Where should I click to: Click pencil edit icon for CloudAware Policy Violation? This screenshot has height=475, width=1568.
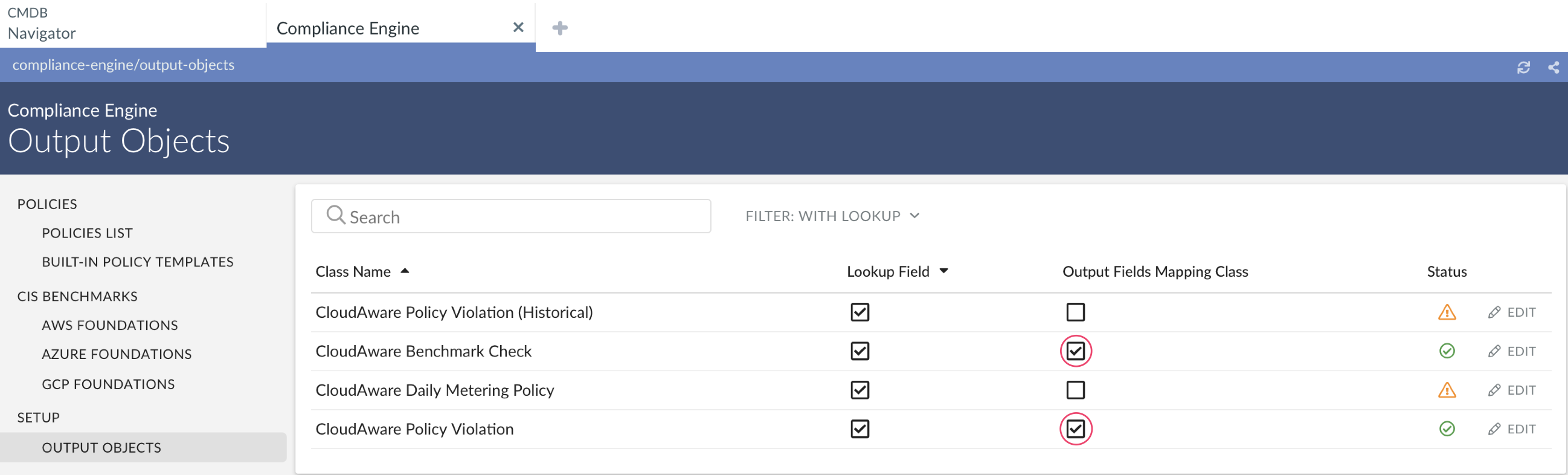tap(1494, 429)
